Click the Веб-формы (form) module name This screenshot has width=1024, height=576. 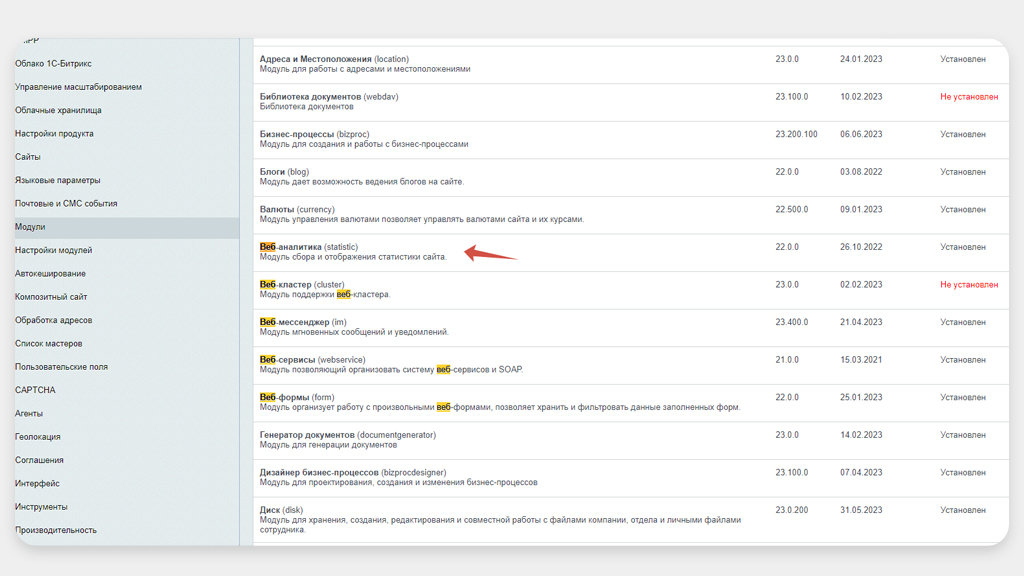(284, 397)
